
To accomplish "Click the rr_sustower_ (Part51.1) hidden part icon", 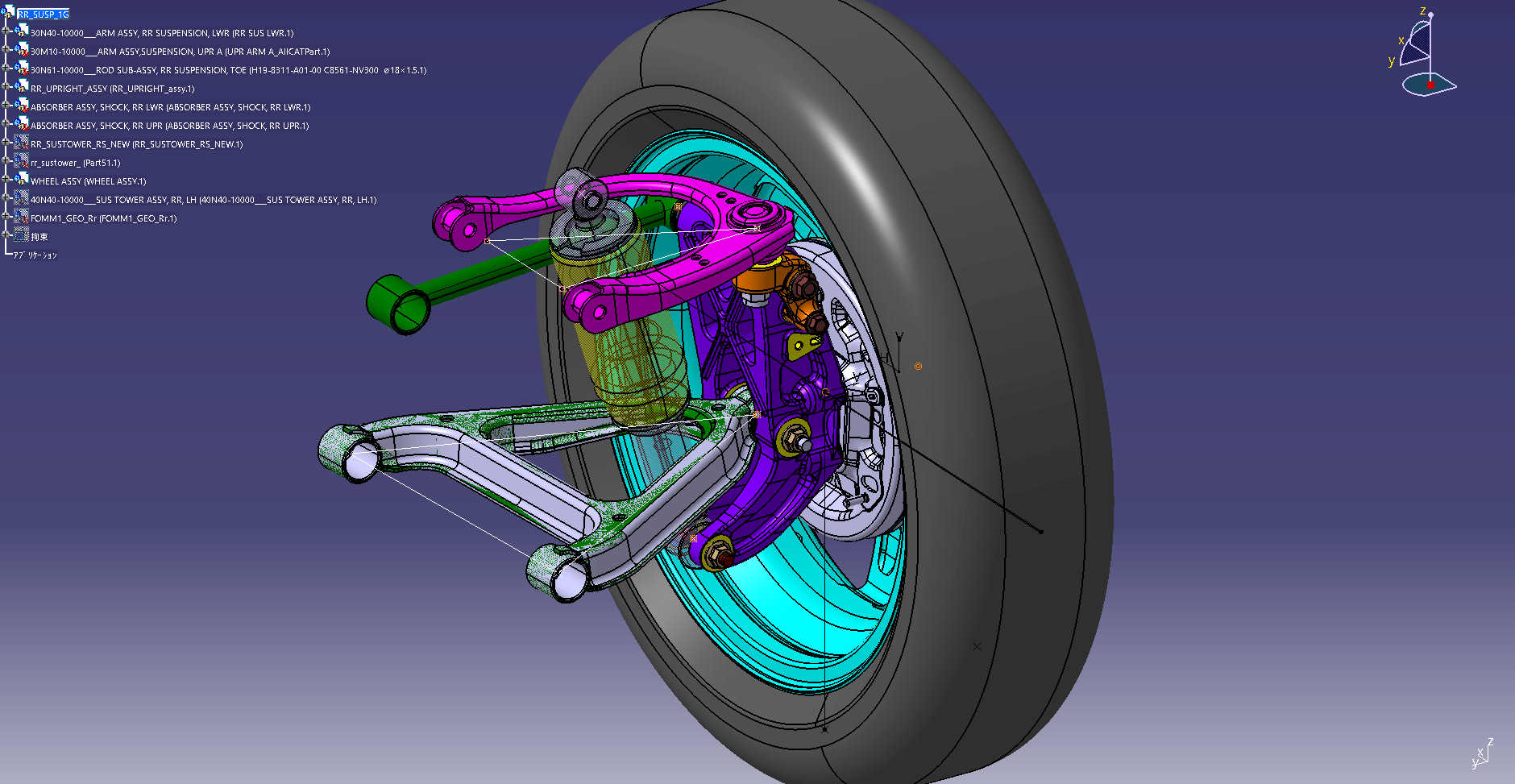I will click(22, 161).
